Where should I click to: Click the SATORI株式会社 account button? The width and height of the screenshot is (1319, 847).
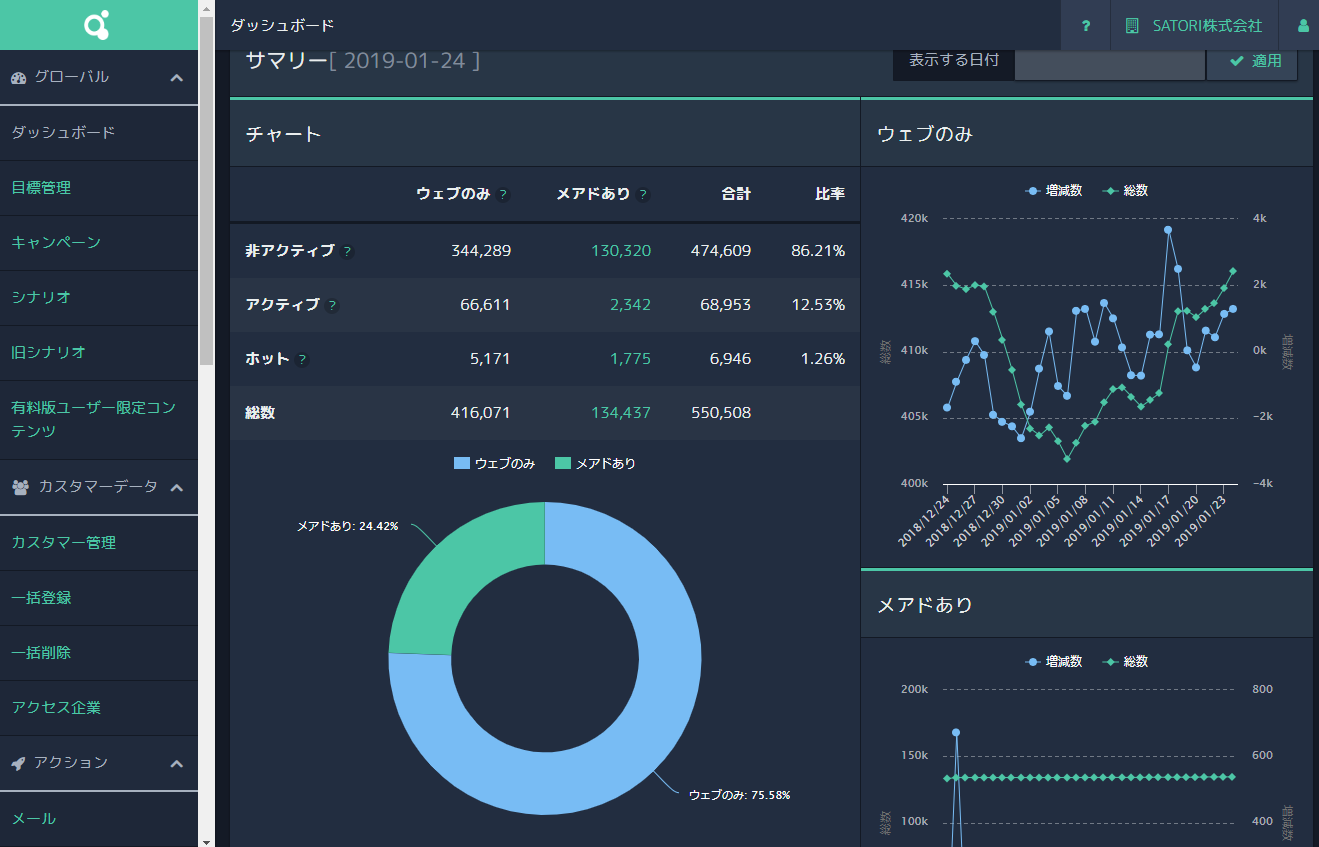(1194, 26)
